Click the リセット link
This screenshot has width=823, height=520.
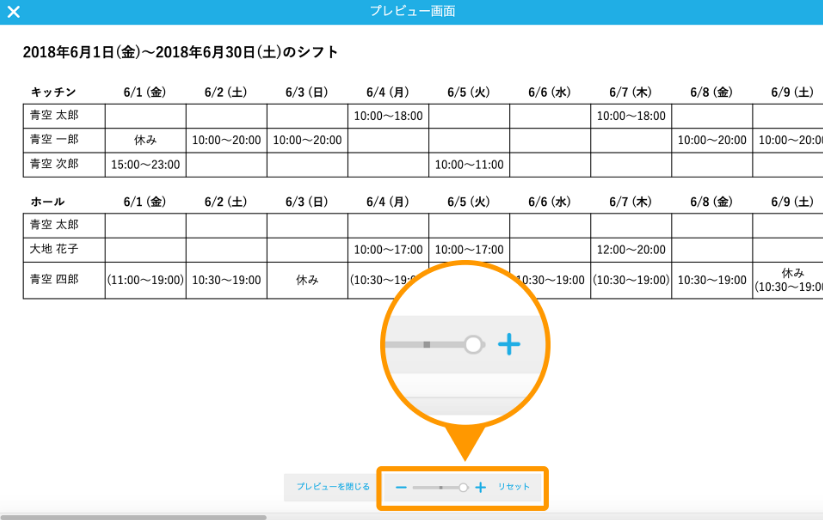click(x=514, y=487)
